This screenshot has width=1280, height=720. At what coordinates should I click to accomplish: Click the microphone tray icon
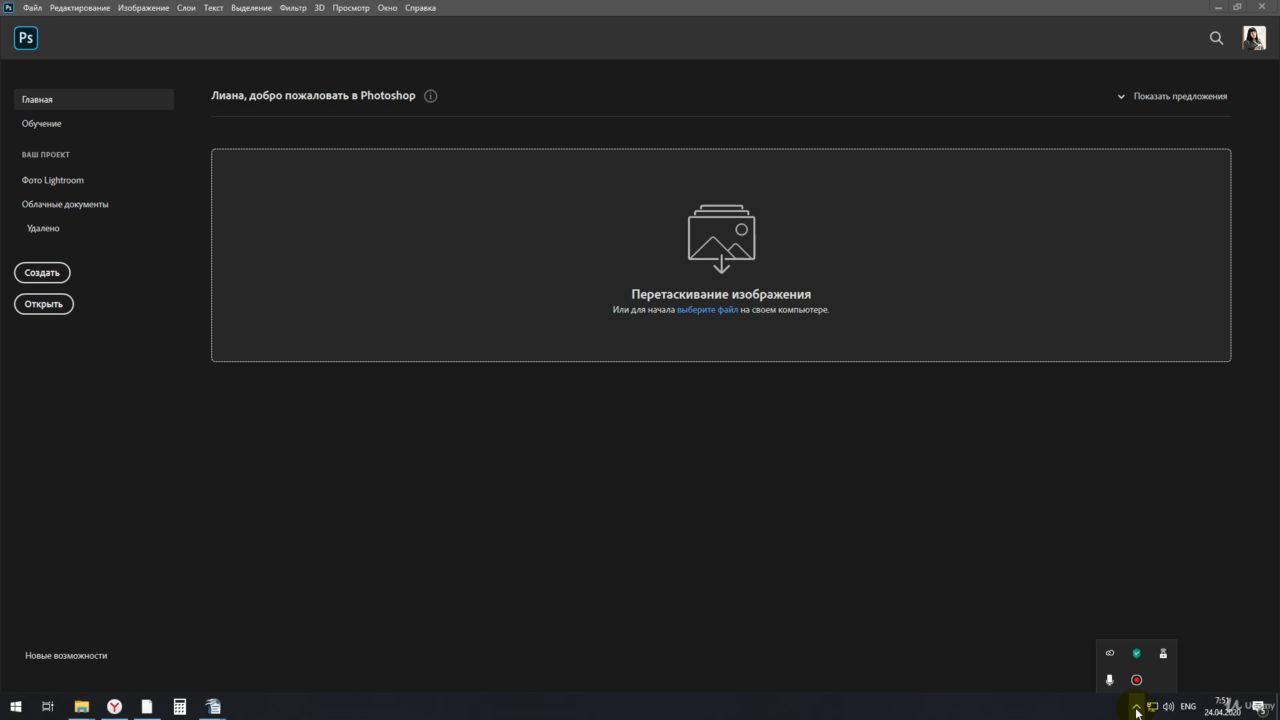[1109, 680]
